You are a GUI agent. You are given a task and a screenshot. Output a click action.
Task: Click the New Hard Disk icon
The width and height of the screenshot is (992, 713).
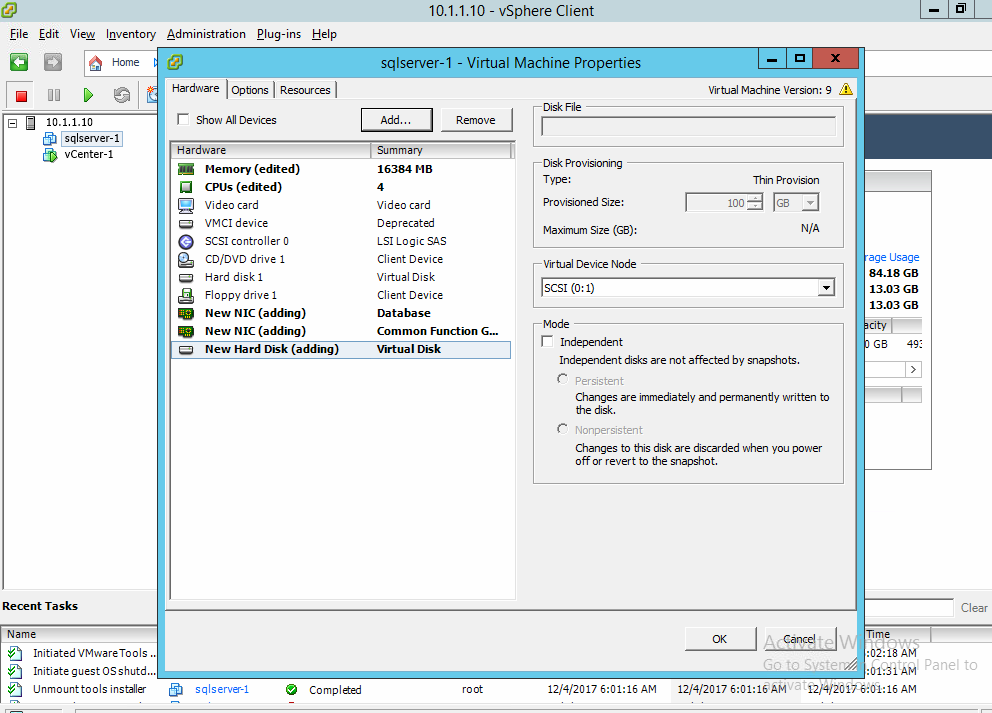(x=186, y=349)
